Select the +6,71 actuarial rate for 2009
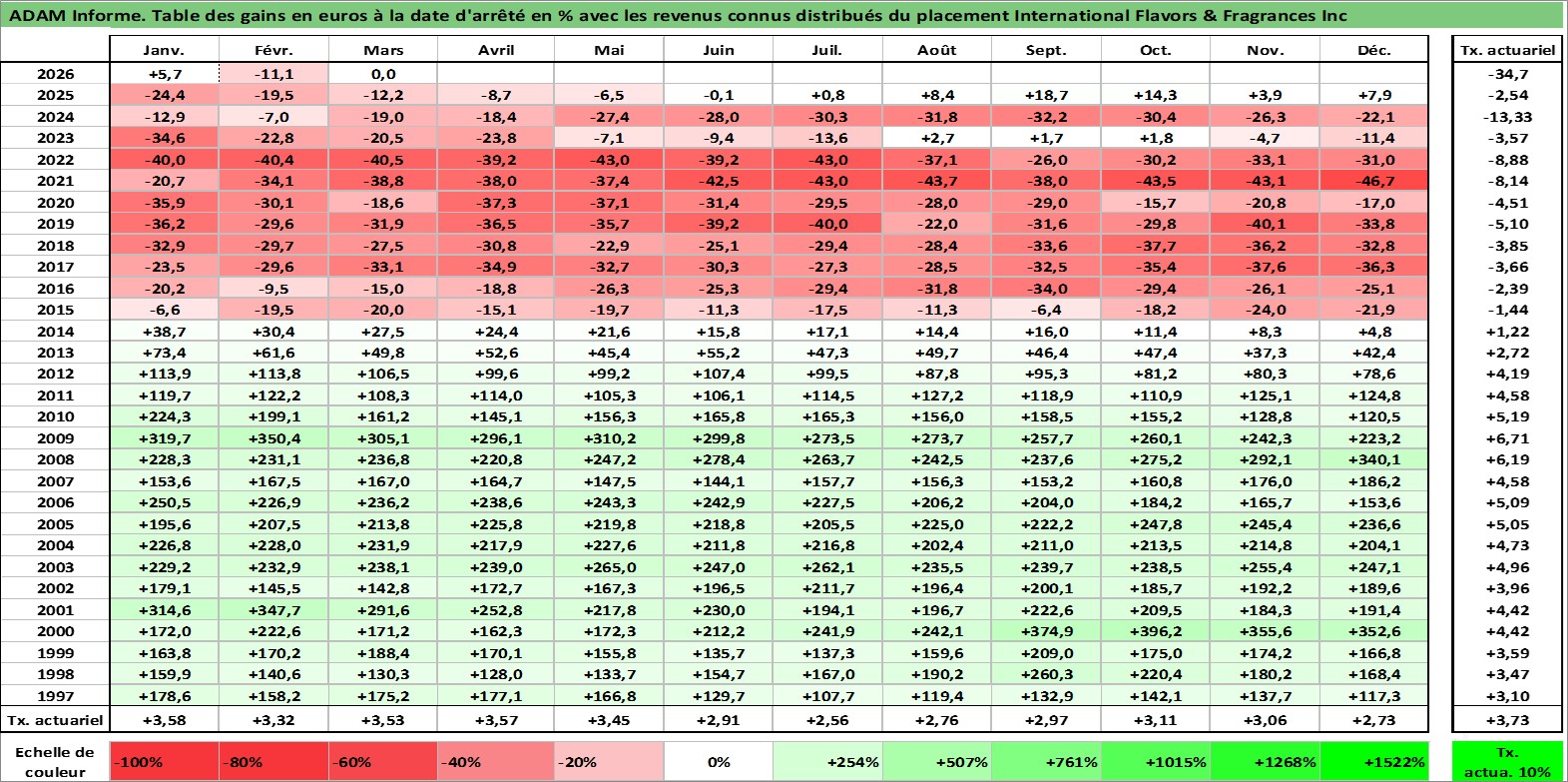Screen dimensions: 1568x782 (1507, 438)
